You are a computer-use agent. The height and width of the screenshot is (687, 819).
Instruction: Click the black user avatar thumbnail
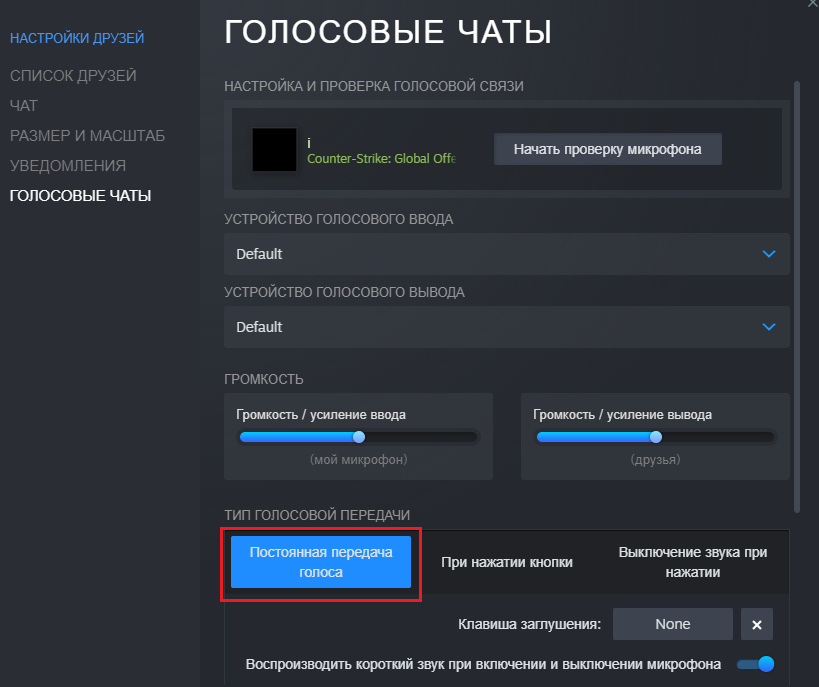[274, 149]
